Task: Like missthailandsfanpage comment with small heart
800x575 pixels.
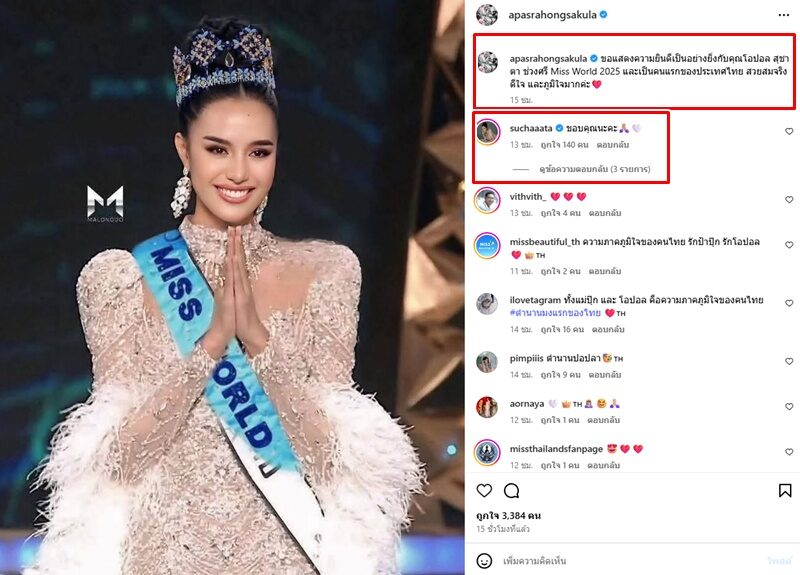Action: click(789, 452)
